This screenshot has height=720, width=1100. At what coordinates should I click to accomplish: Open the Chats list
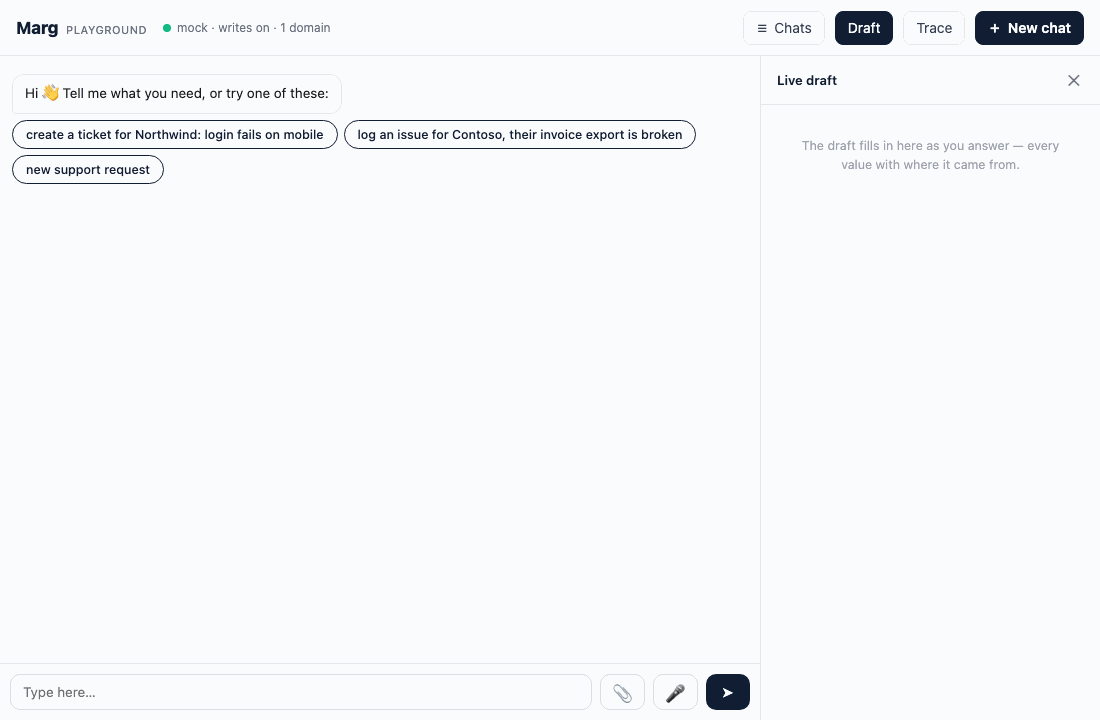tap(784, 28)
